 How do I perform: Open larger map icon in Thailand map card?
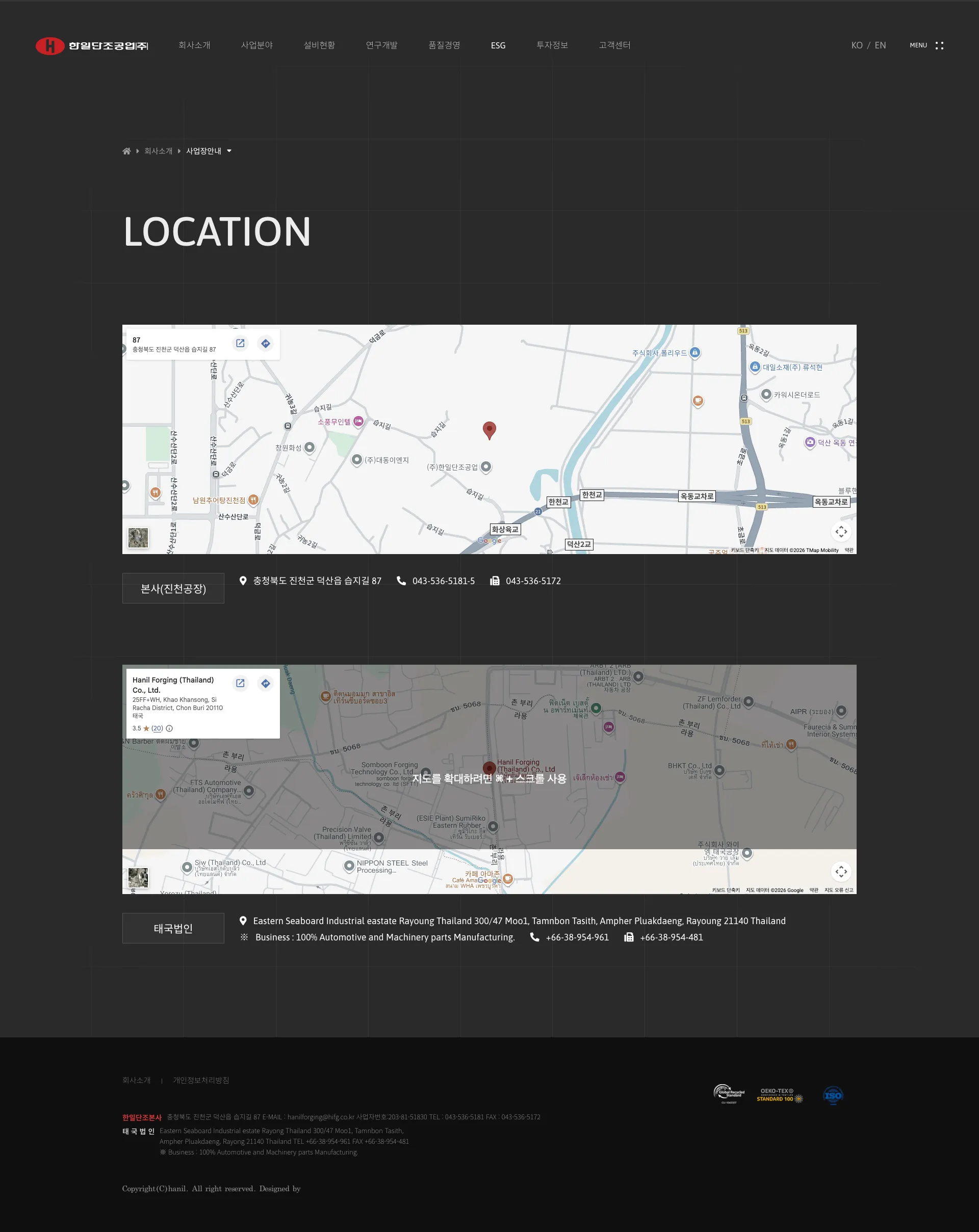click(x=240, y=684)
